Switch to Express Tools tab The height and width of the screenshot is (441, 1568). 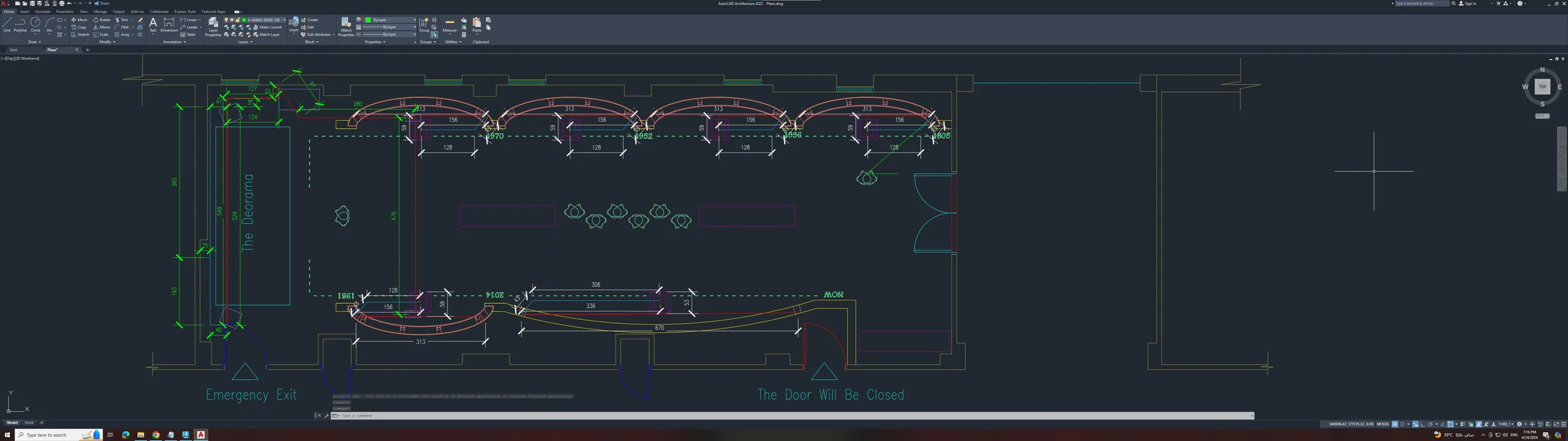[185, 12]
